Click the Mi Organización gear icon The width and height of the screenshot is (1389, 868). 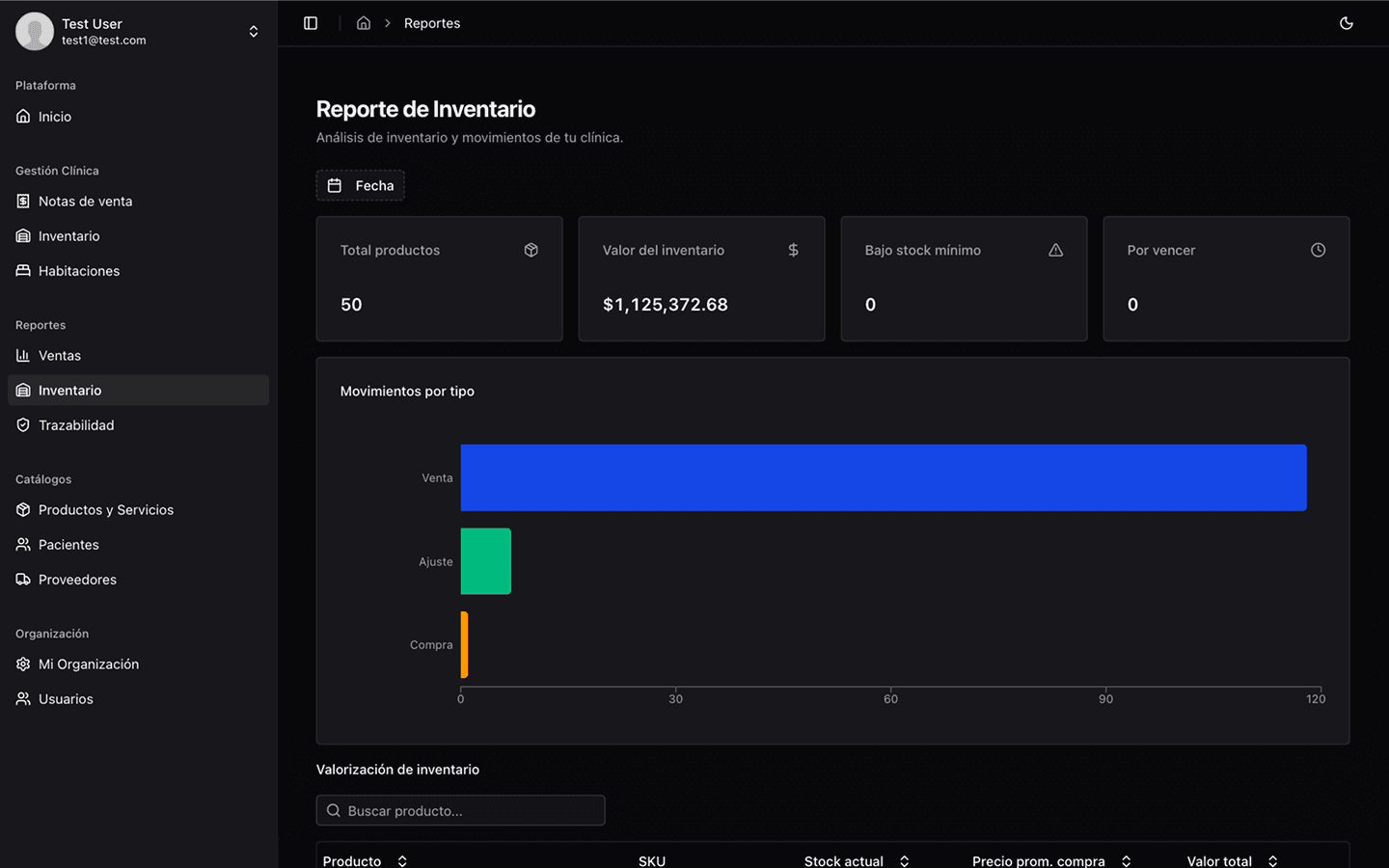click(x=23, y=665)
